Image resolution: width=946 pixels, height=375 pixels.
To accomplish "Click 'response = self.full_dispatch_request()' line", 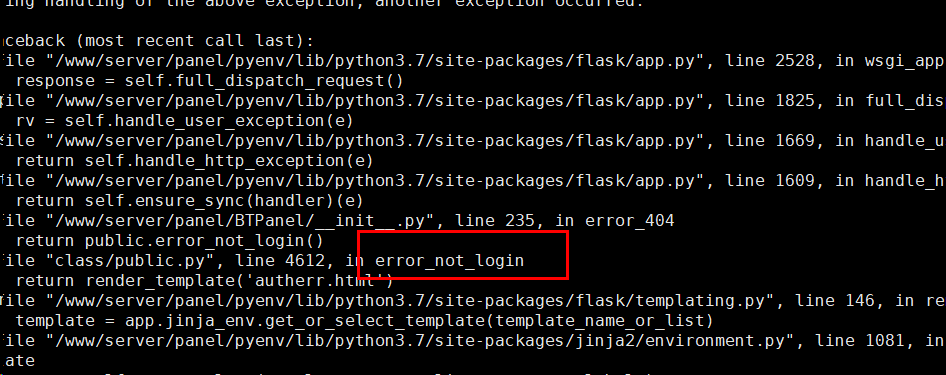I will click(x=209, y=81).
